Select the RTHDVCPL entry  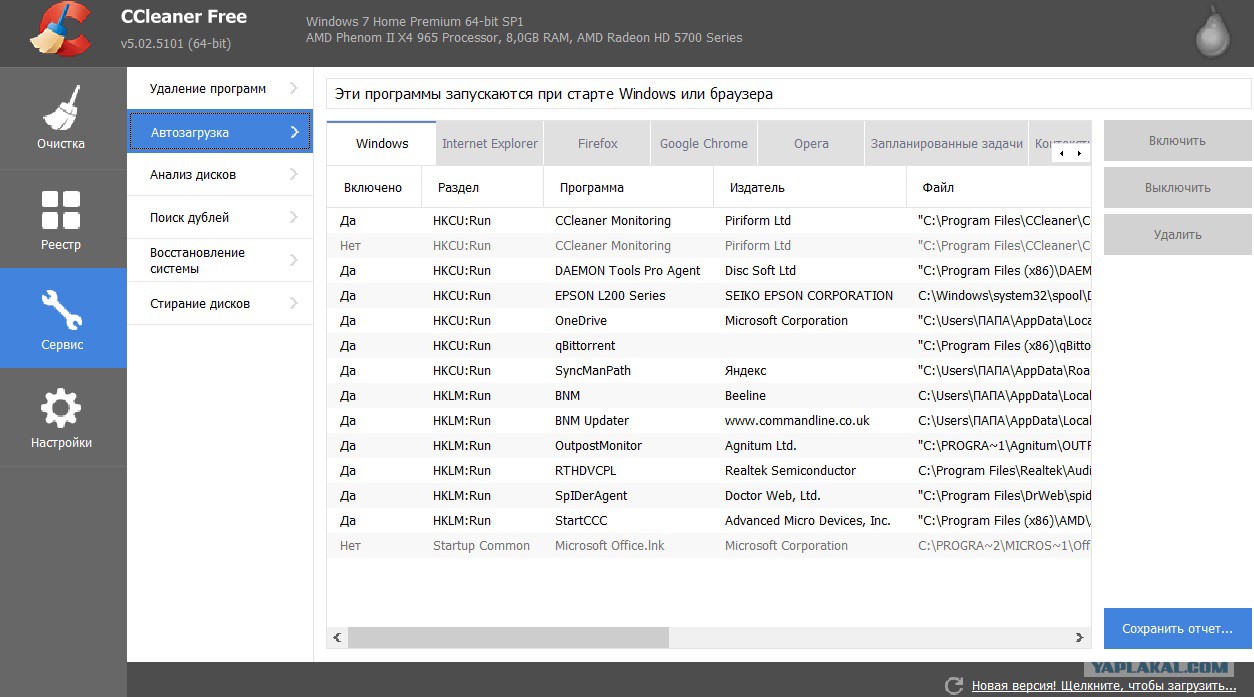709,471
